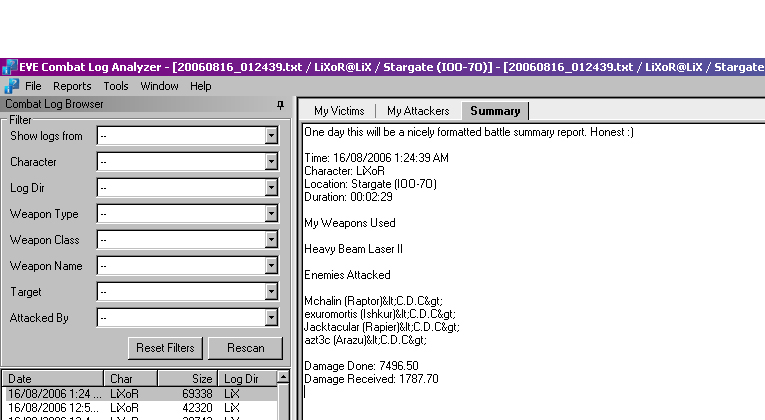The width and height of the screenshot is (765, 420).
Task: Click the 'azt3c (Arazu)' enemy line
Action: pyautogui.click(x=365, y=340)
